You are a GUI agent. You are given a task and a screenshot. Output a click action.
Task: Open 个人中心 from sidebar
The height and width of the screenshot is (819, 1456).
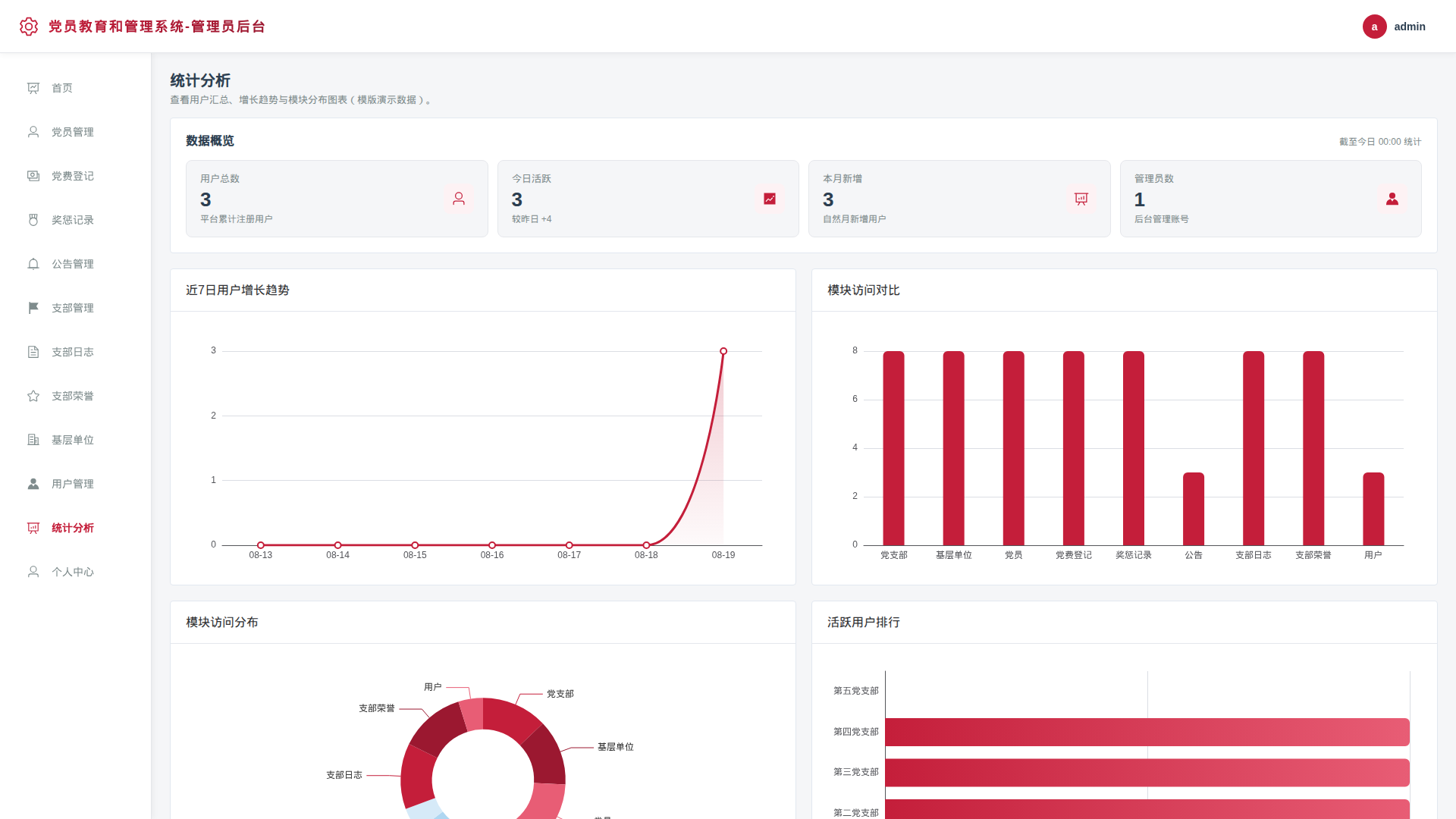pos(76,572)
